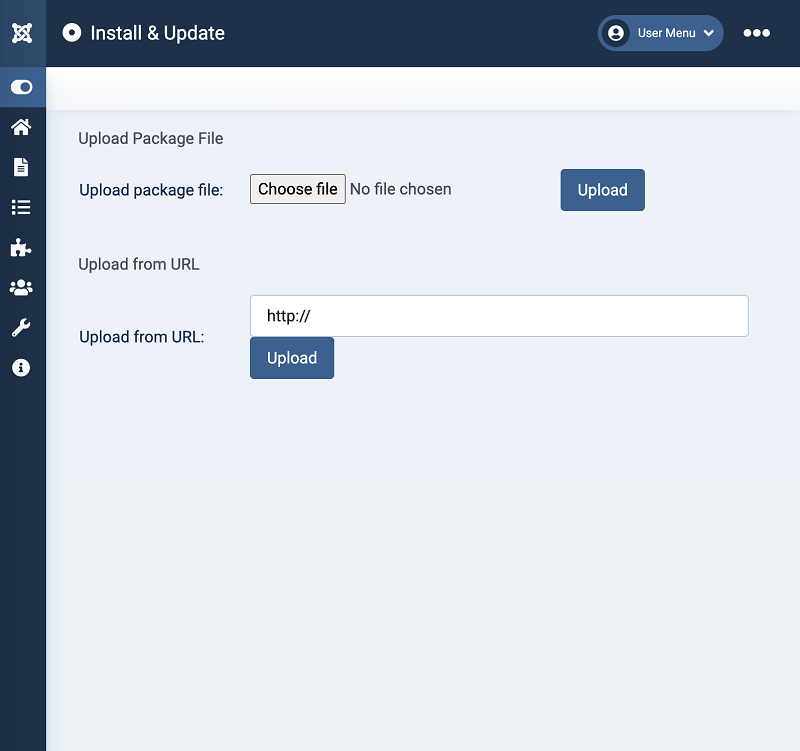Click the "Upload from URL:" field label
The height and width of the screenshot is (751, 800).
(x=141, y=337)
